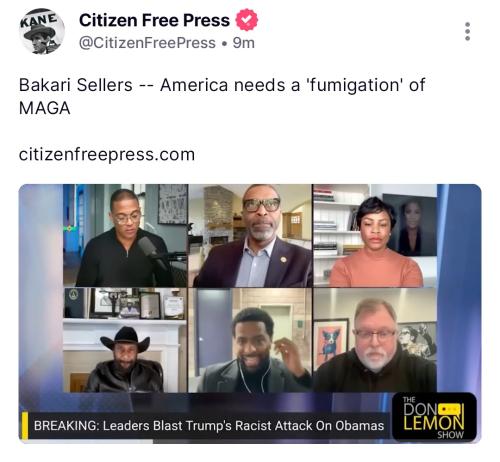This screenshot has width=500, height=462.
Task: Select the white-bearded man with glasses panel
Action: 375,340
